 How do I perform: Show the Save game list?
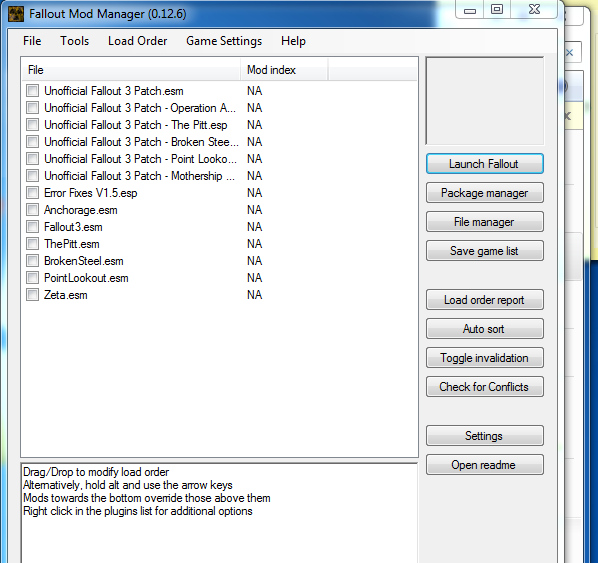(484, 251)
